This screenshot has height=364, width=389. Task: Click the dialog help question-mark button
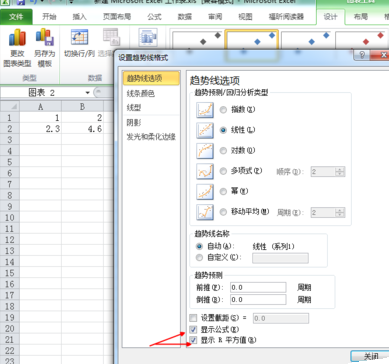(x=362, y=55)
